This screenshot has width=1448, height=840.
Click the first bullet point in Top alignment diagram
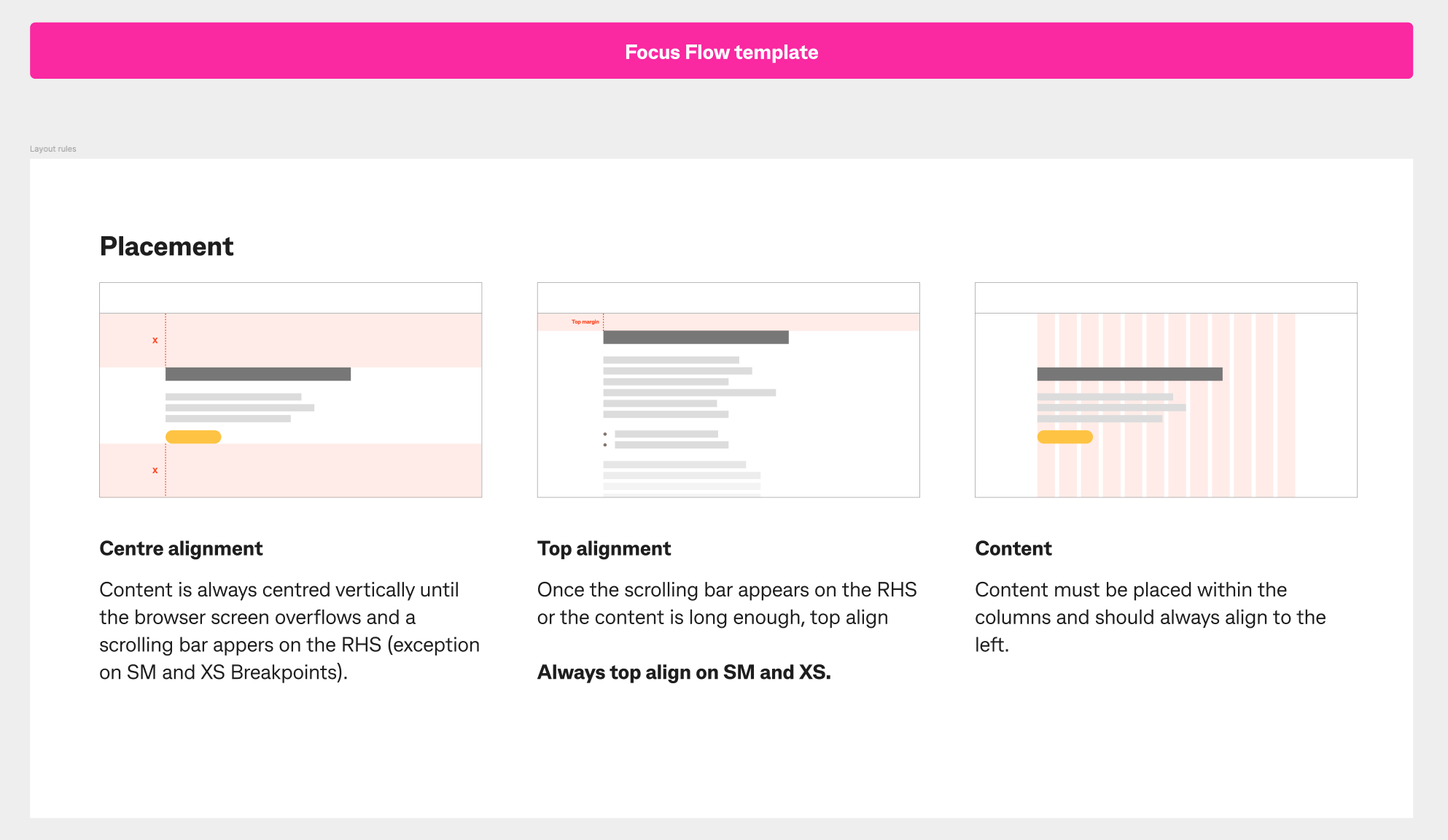[605, 434]
